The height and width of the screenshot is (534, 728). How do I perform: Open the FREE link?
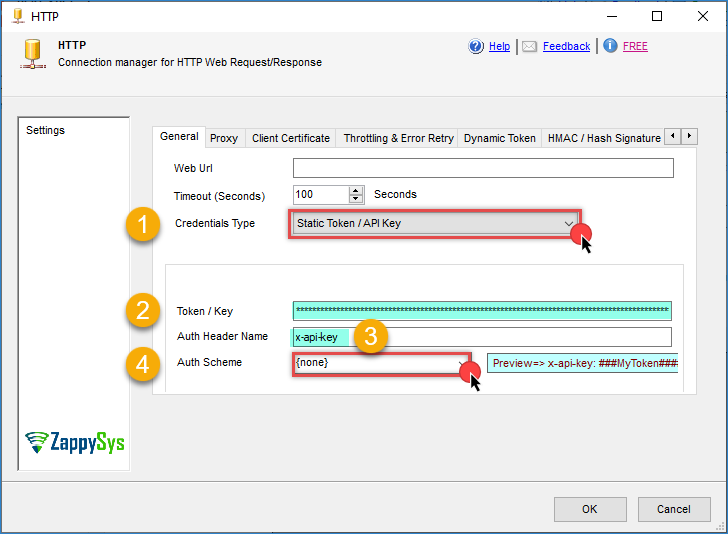[x=635, y=46]
